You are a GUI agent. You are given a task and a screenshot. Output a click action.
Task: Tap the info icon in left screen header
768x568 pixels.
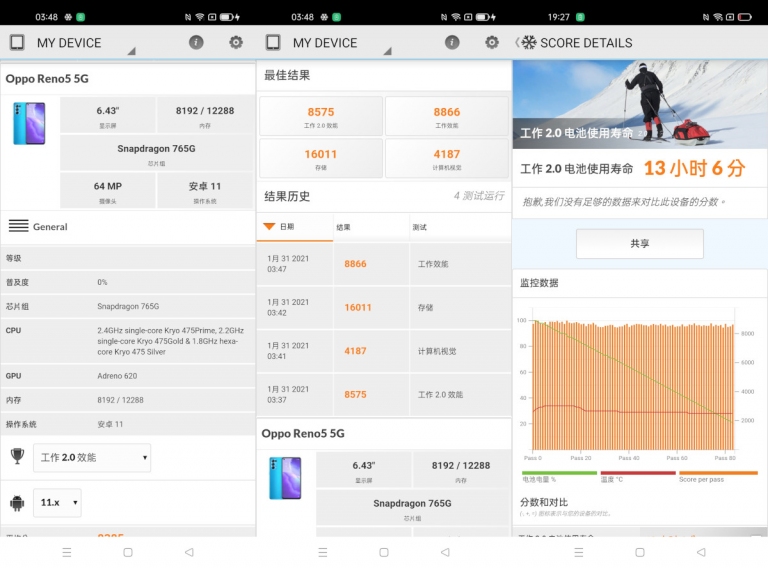pos(196,42)
